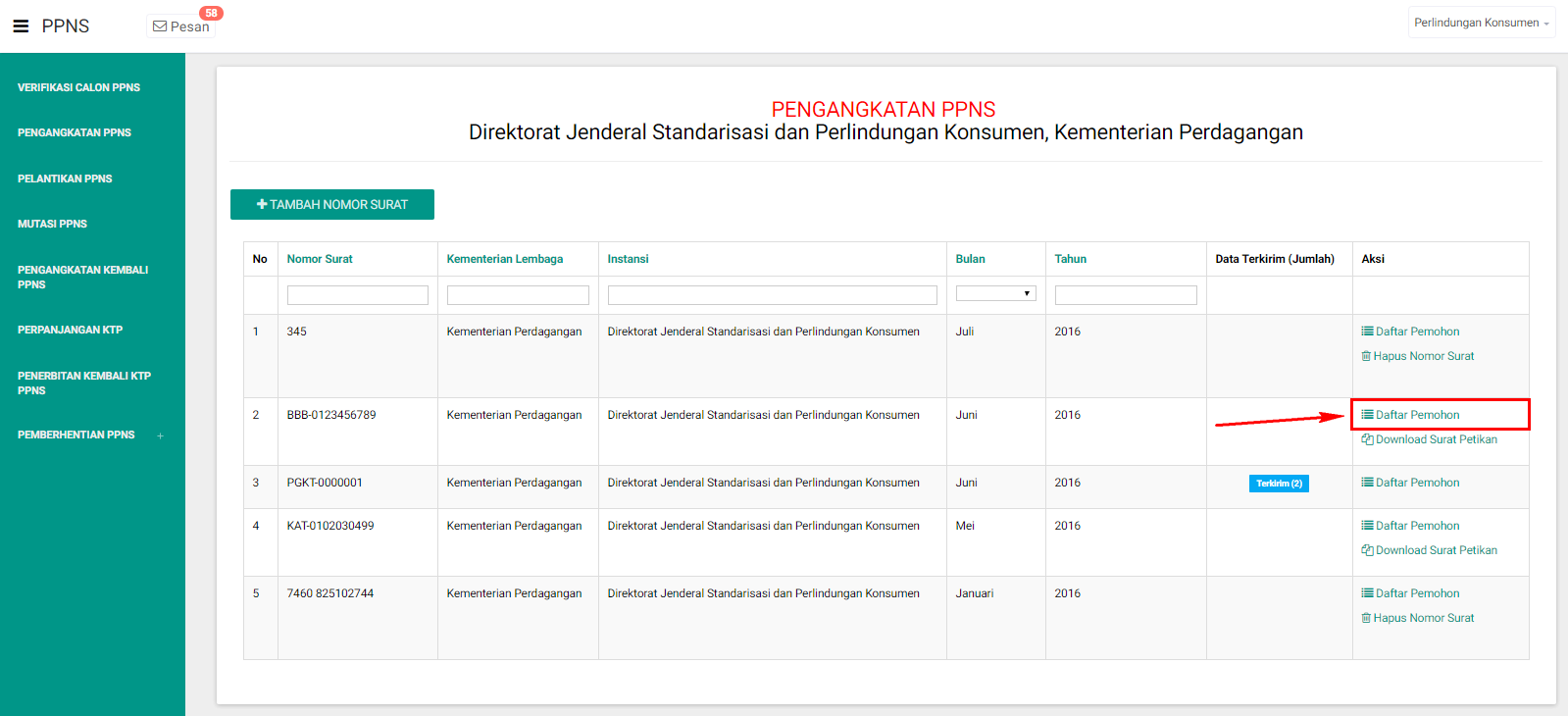The image size is (1568, 716).
Task: Focus the Instansi filter text field
Action: [x=772, y=295]
